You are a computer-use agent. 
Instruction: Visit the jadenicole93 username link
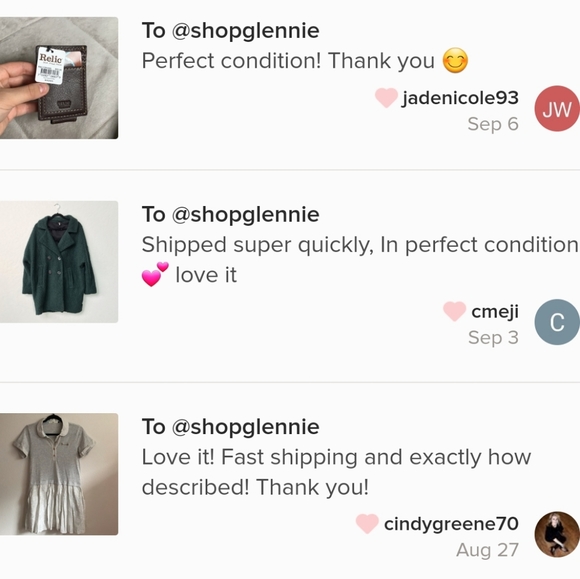point(461,98)
